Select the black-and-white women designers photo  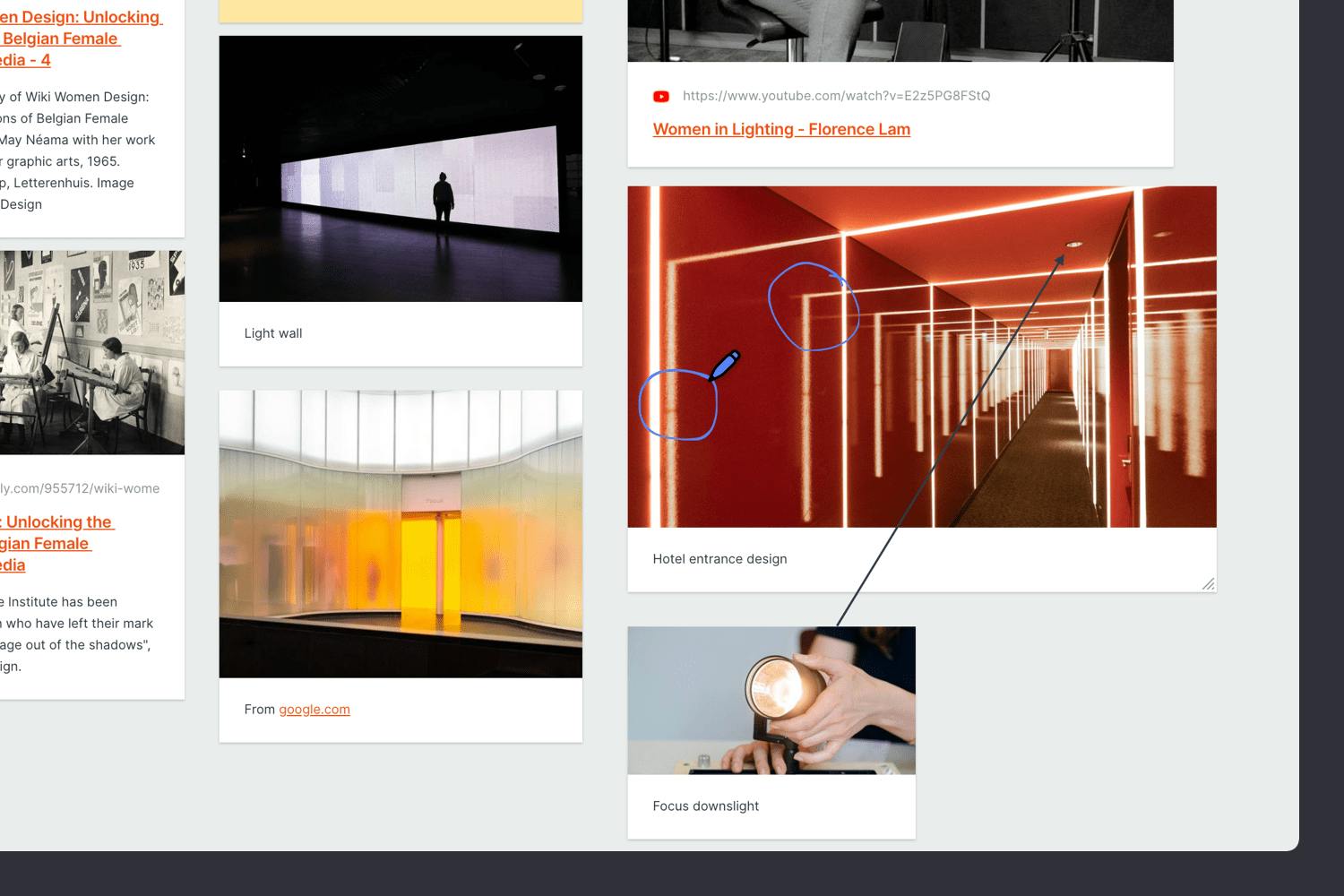click(x=91, y=352)
